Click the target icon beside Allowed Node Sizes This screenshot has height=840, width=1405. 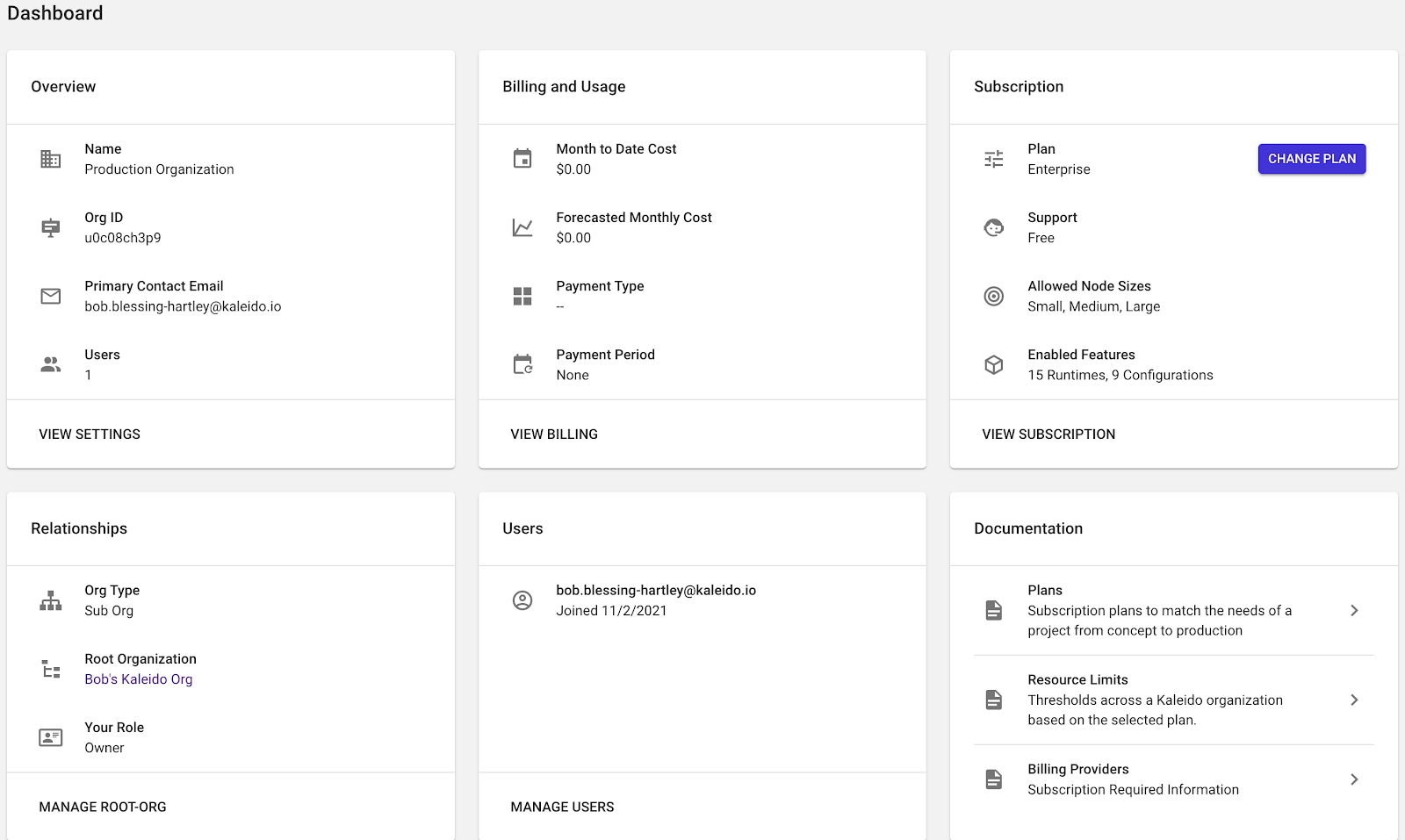coord(994,296)
